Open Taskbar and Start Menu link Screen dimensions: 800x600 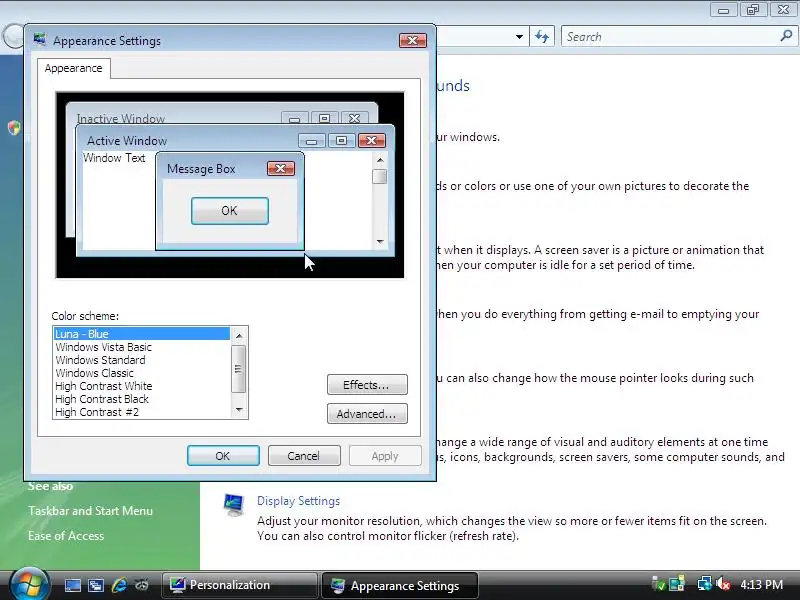click(x=90, y=511)
